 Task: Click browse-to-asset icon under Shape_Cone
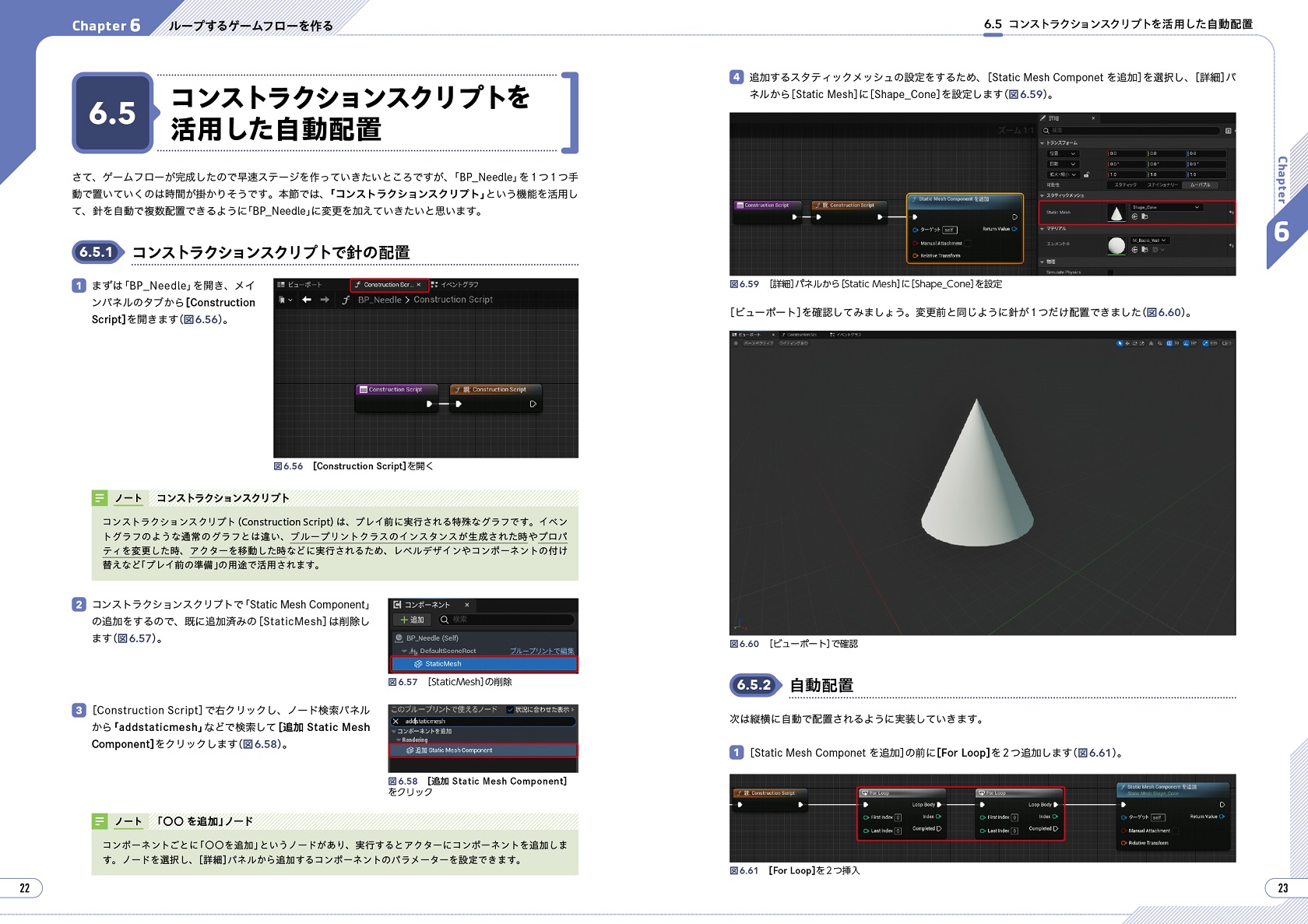[1144, 216]
